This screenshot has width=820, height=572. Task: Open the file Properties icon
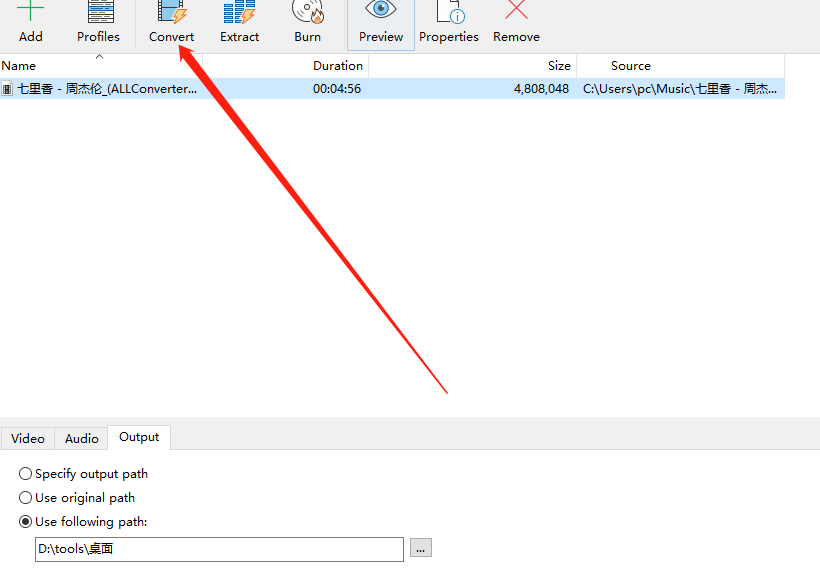point(450,12)
